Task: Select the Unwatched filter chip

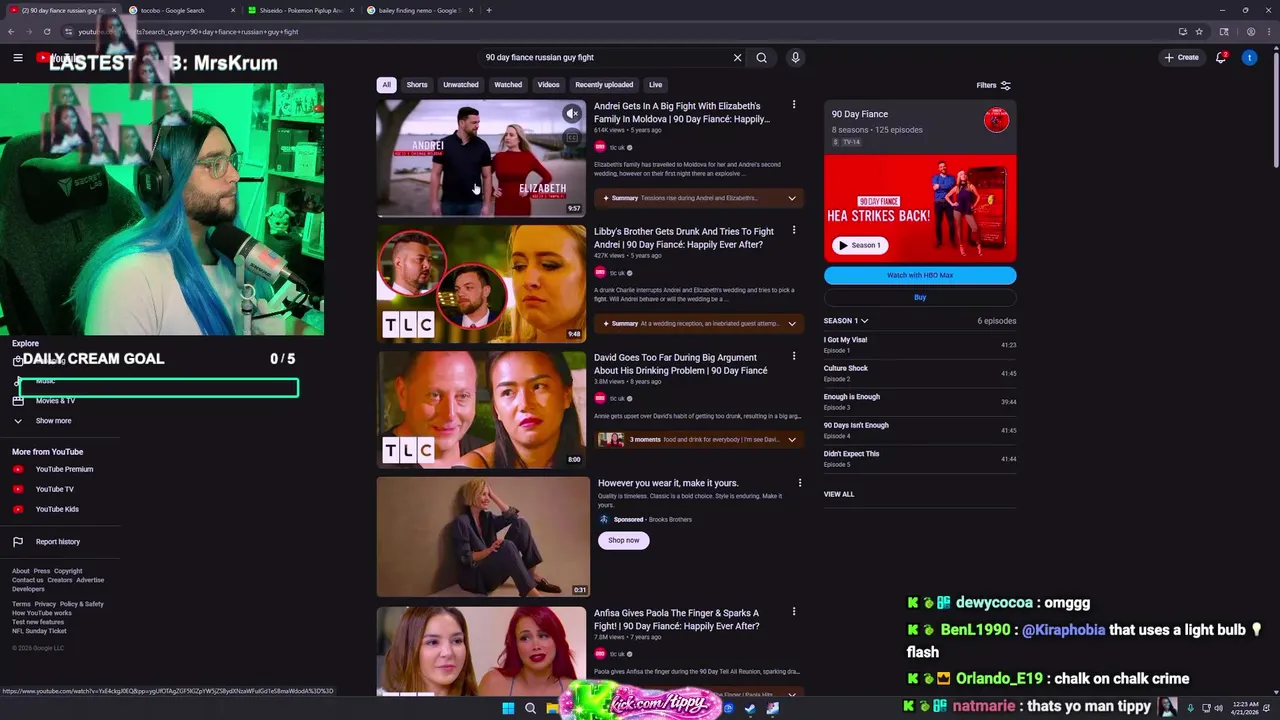Action: point(461,85)
